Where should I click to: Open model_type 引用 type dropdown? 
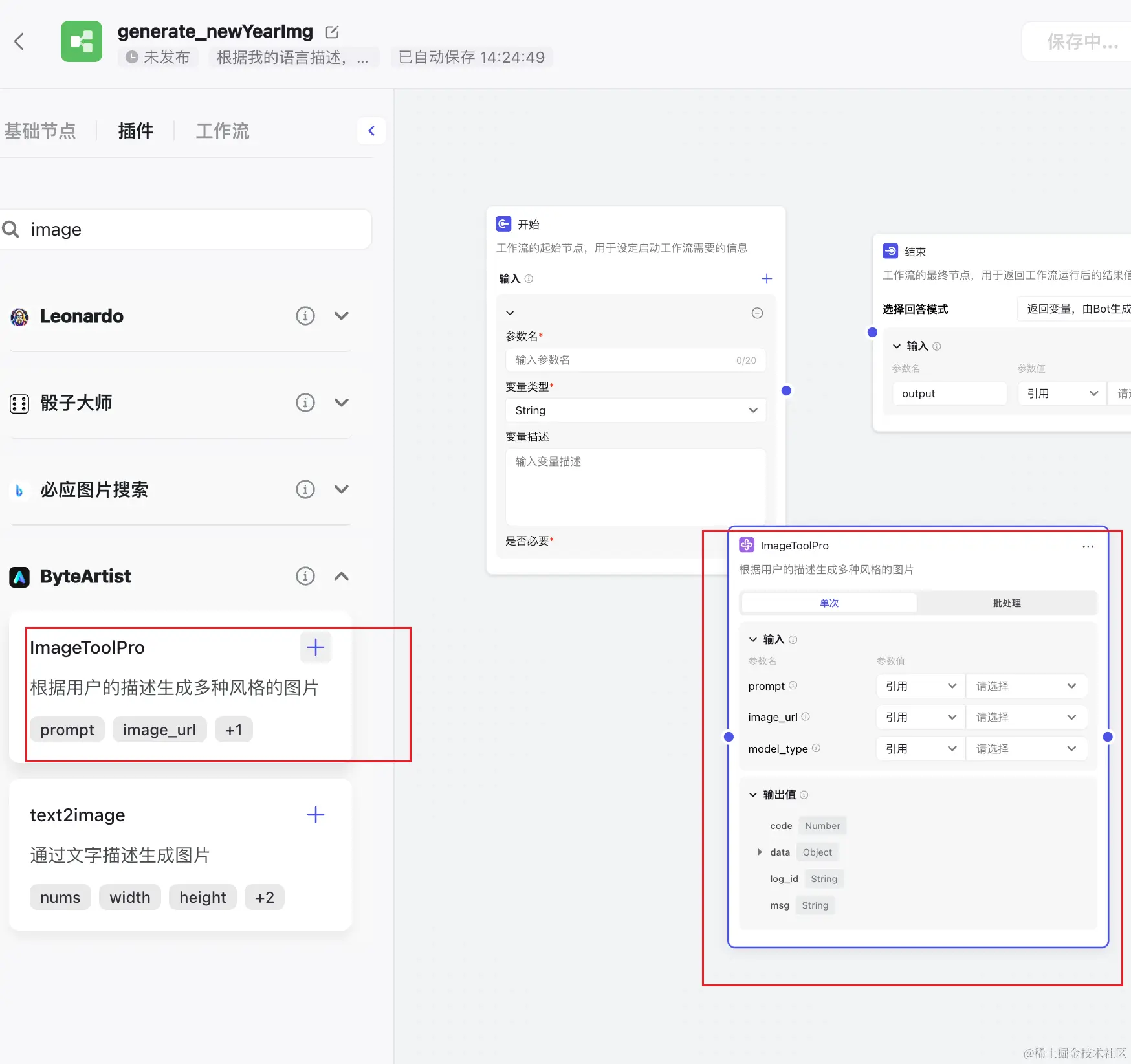coord(920,749)
